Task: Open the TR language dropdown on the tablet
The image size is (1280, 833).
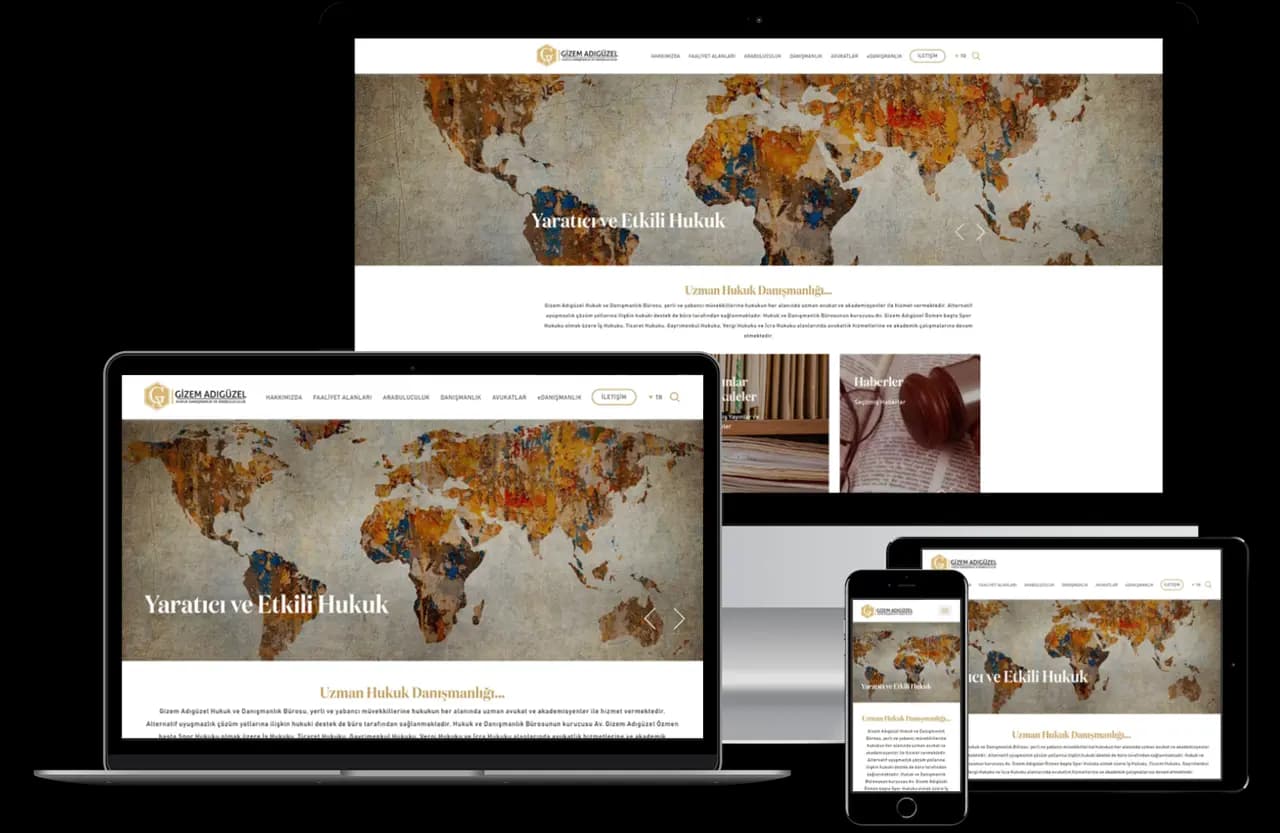Action: 1196,585
